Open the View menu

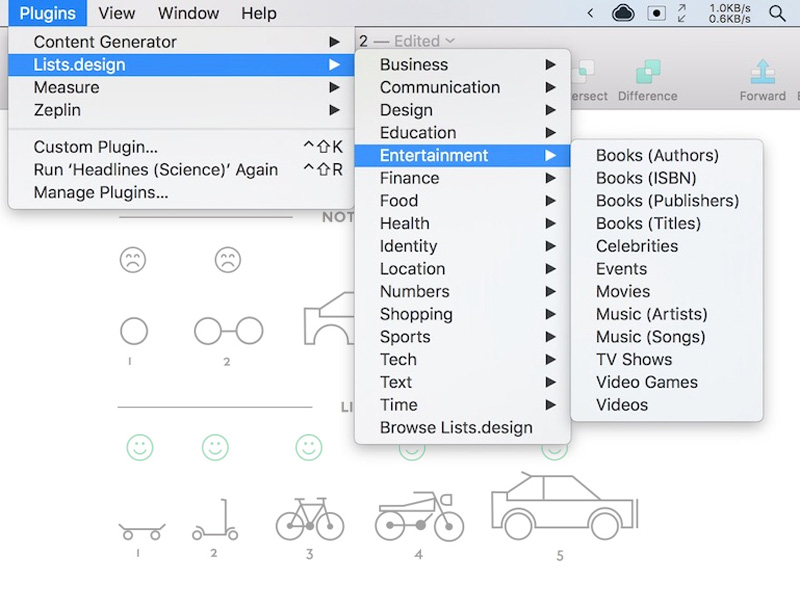coord(116,13)
